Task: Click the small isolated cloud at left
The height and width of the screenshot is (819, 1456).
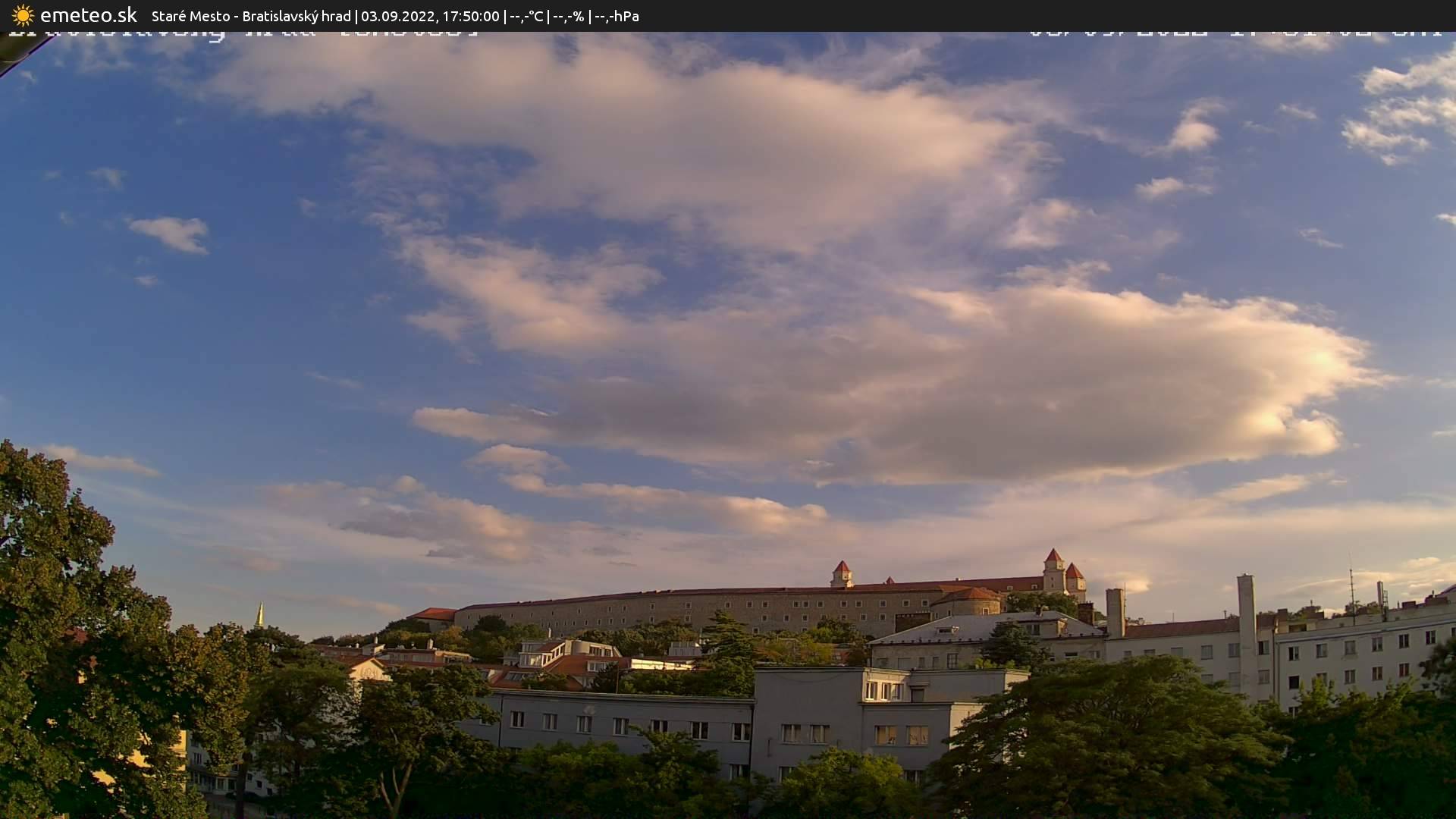Action: [x=171, y=233]
